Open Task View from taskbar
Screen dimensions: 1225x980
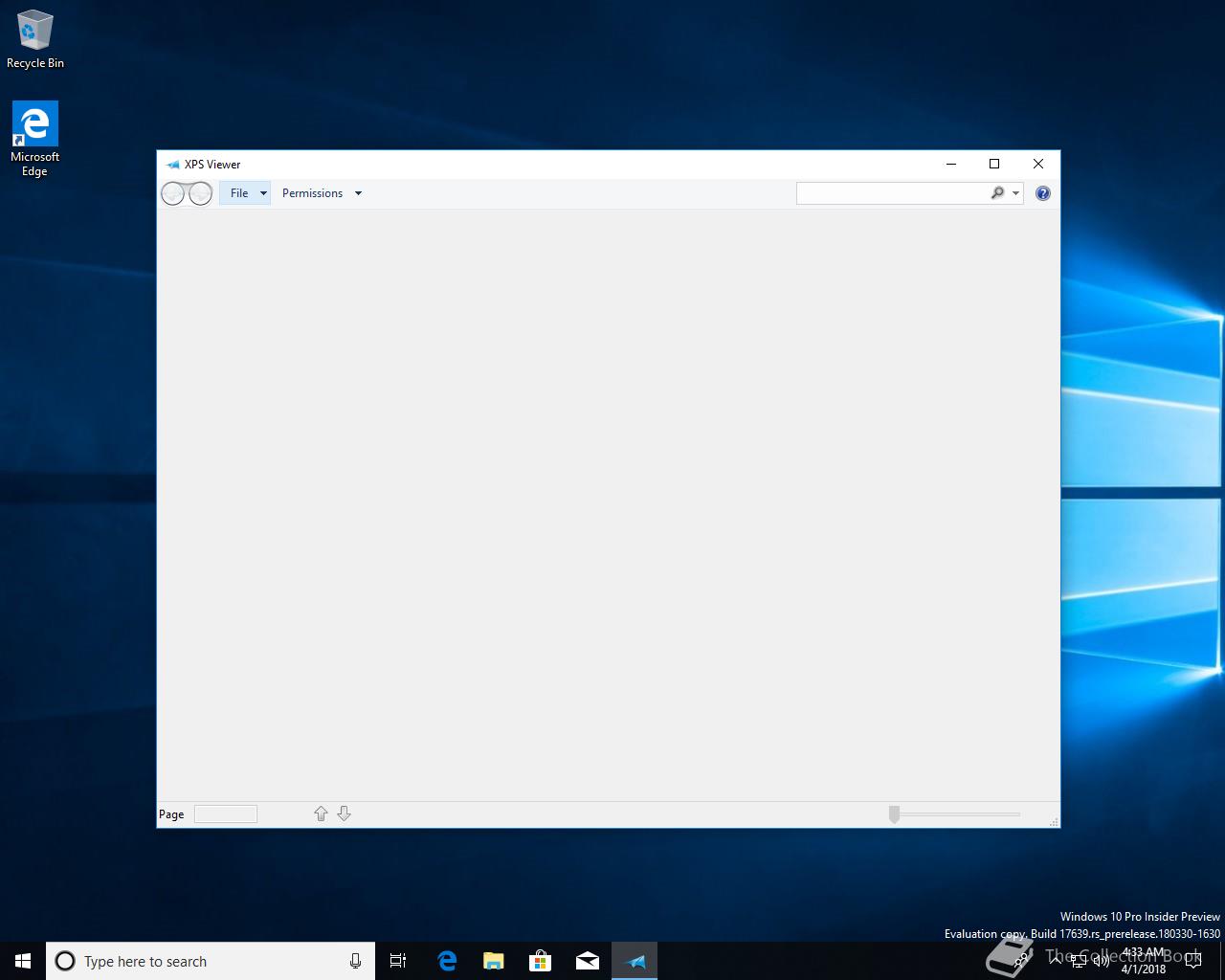(398, 961)
